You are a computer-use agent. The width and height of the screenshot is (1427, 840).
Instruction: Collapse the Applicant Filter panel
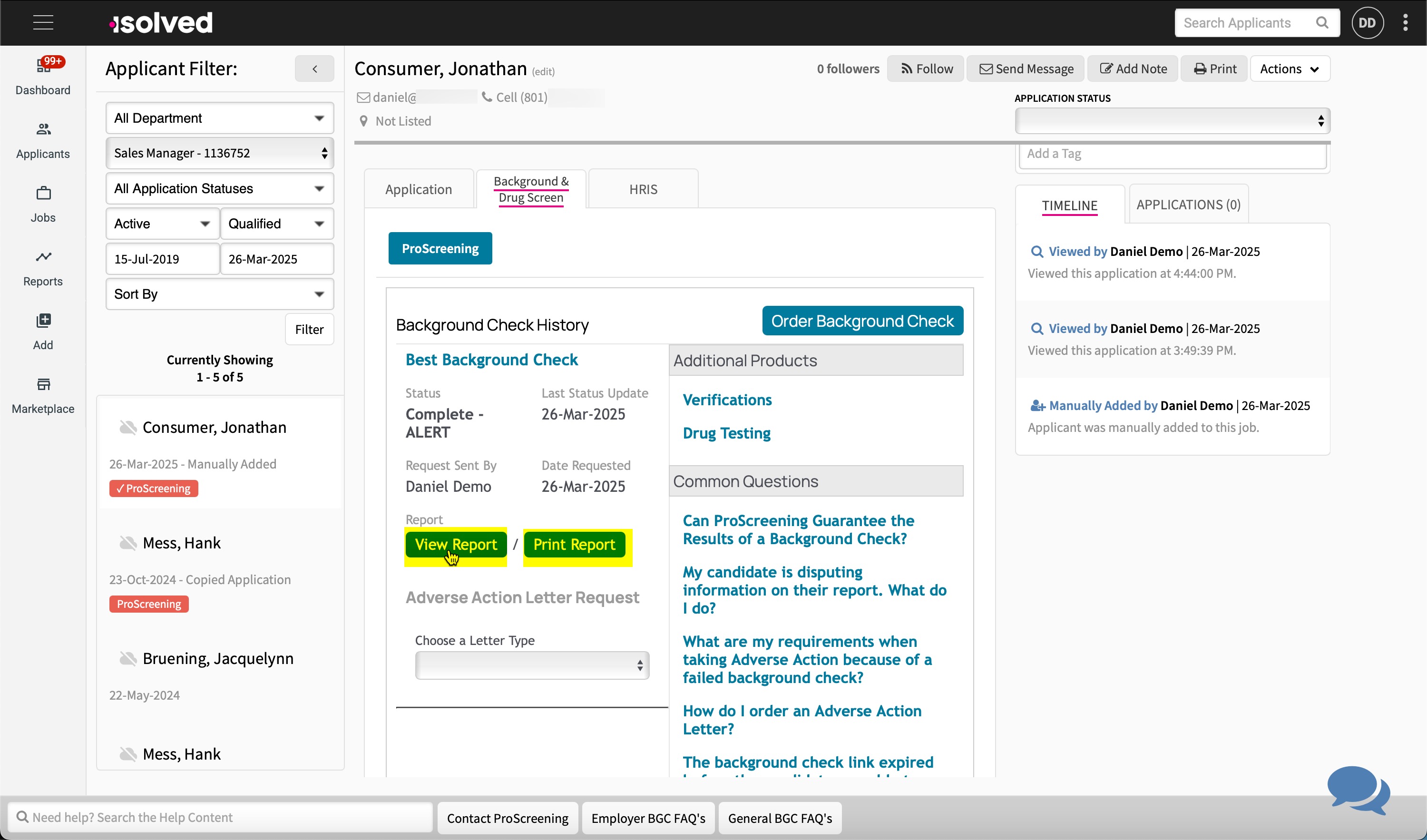click(x=314, y=68)
